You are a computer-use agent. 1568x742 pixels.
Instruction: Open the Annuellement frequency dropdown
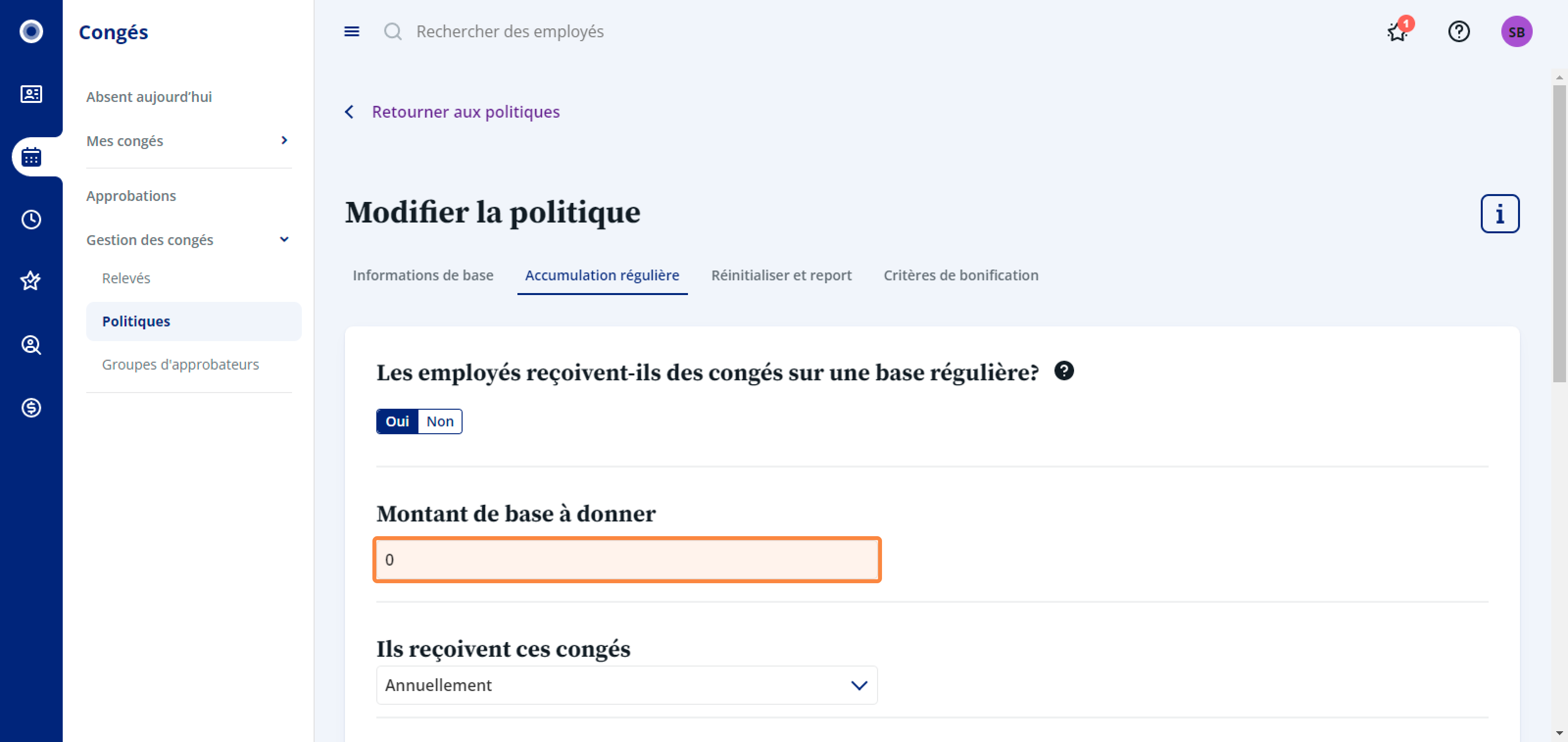click(627, 685)
